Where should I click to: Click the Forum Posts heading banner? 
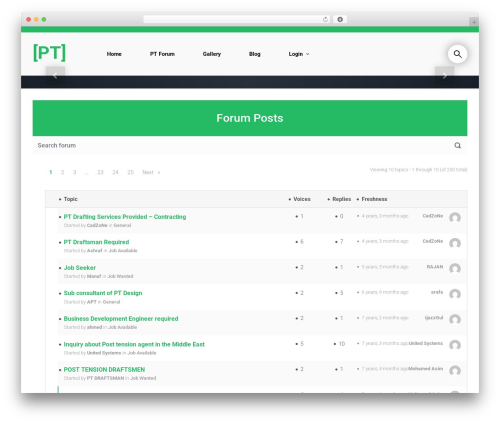[x=250, y=118]
